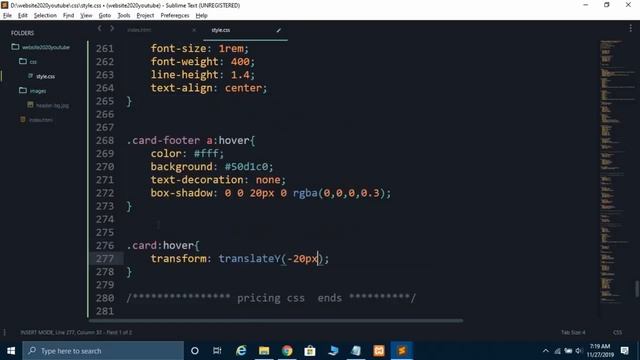
Task: Open the Preferences menu
Action: (175, 16)
